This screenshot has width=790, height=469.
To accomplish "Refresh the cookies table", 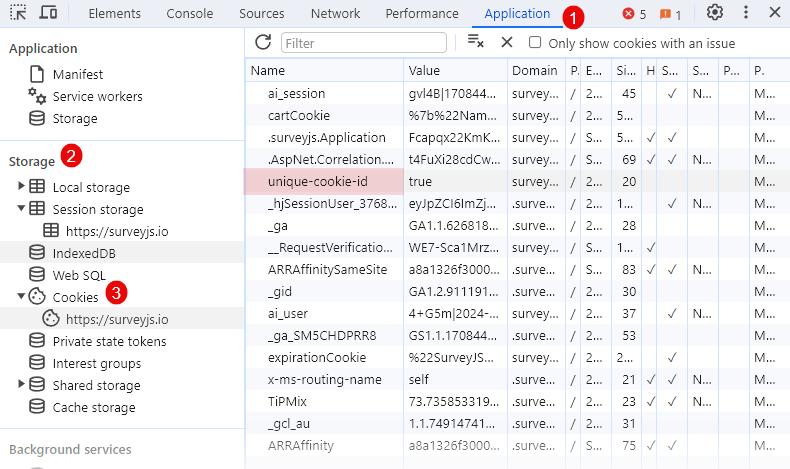I will click(x=263, y=42).
